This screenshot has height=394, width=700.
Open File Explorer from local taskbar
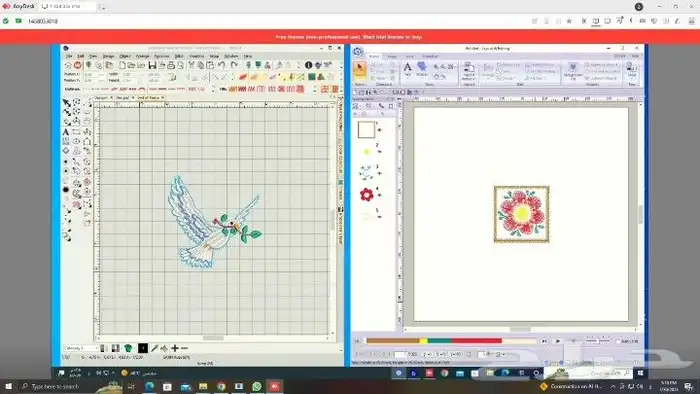(203, 386)
